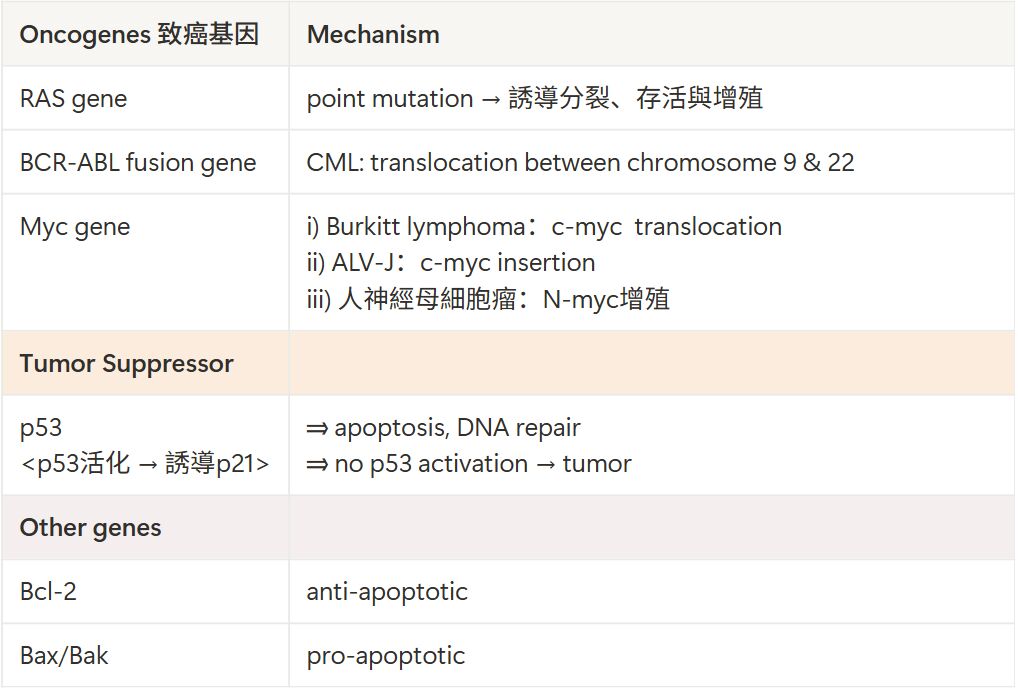
Task: Select the "Other genes" section row
Action: [90, 528]
